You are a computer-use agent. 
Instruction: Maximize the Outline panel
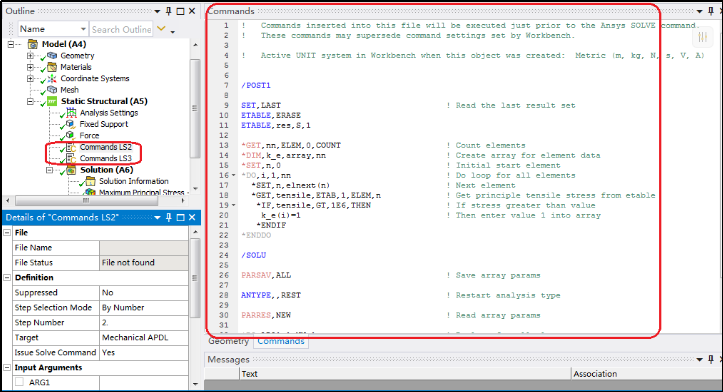pos(180,11)
